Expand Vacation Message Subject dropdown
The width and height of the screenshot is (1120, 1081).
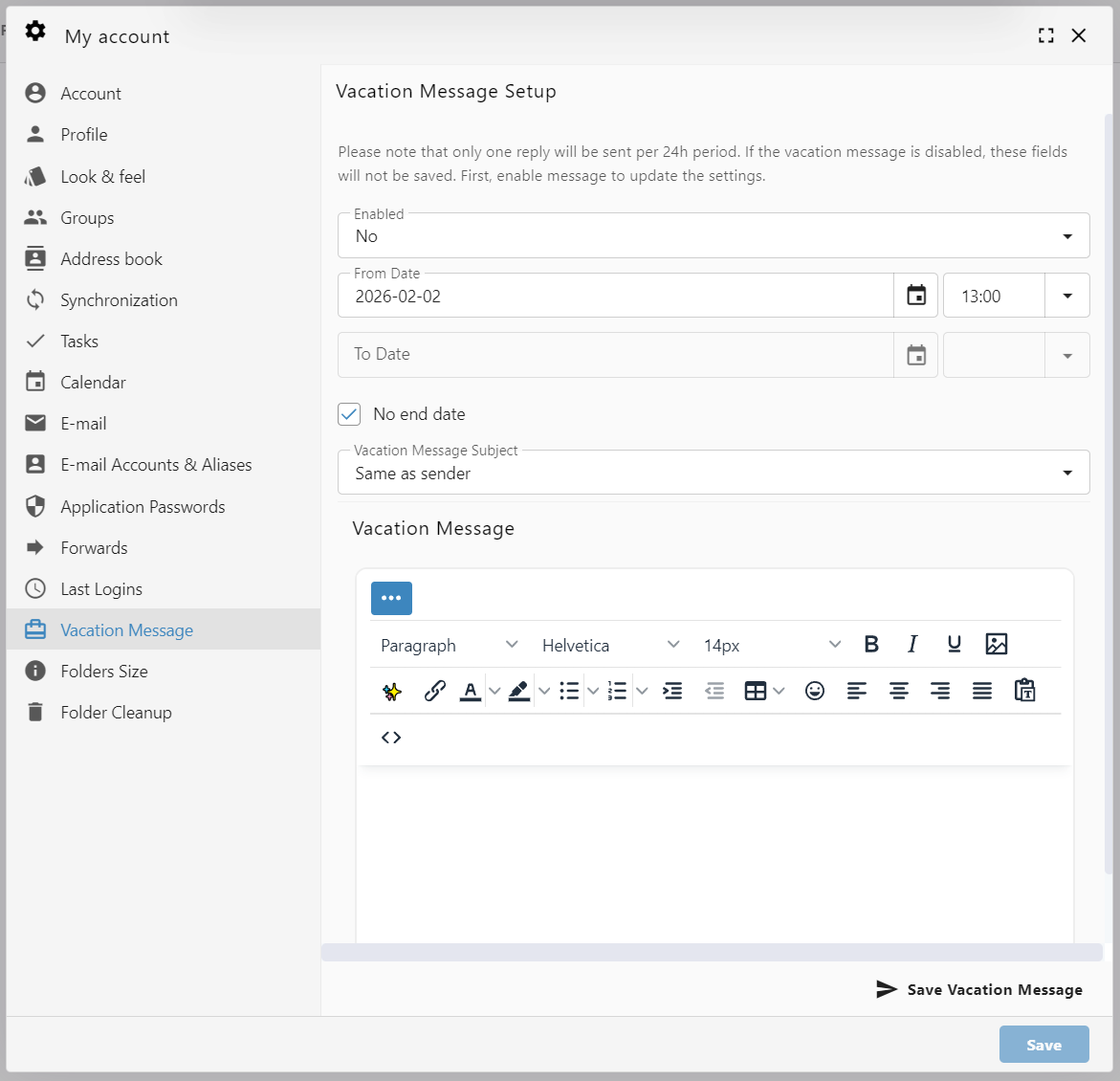713,473
